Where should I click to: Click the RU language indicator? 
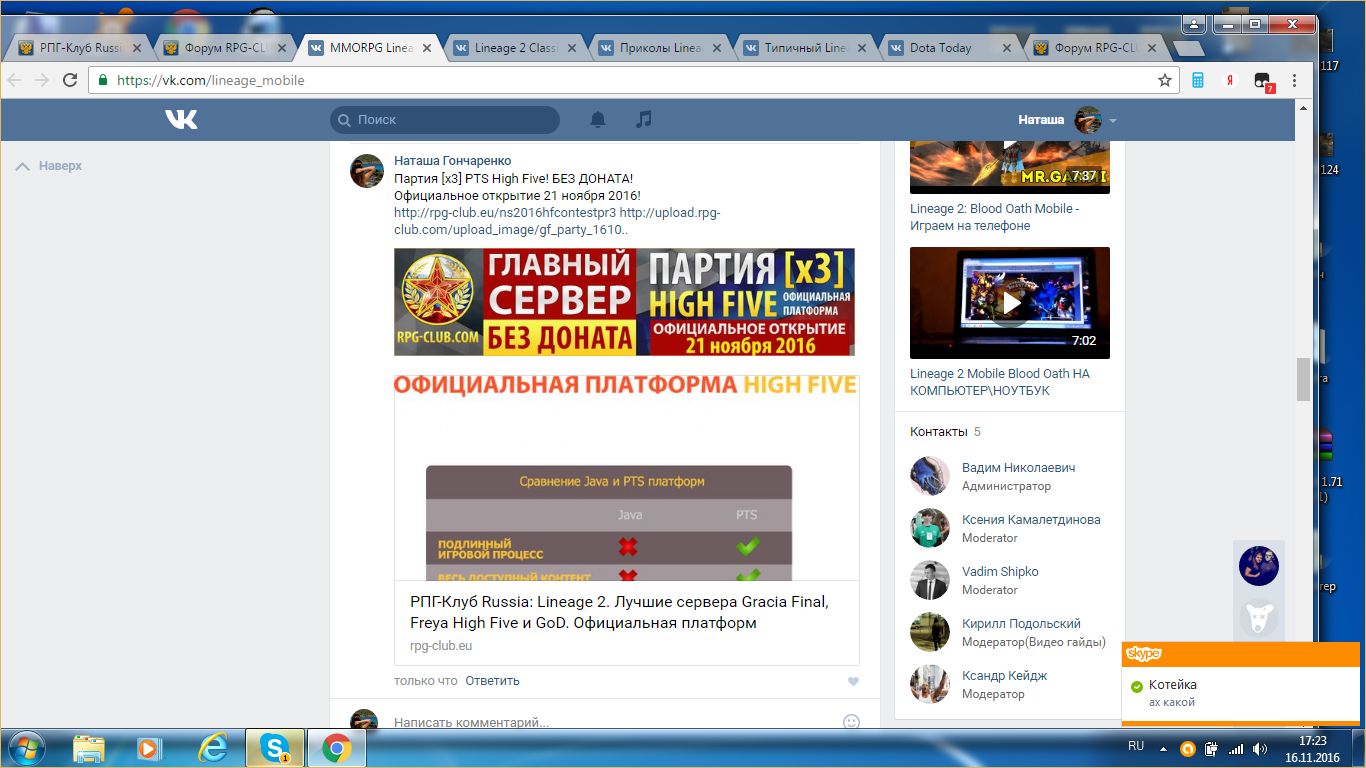pyautogui.click(x=1136, y=746)
